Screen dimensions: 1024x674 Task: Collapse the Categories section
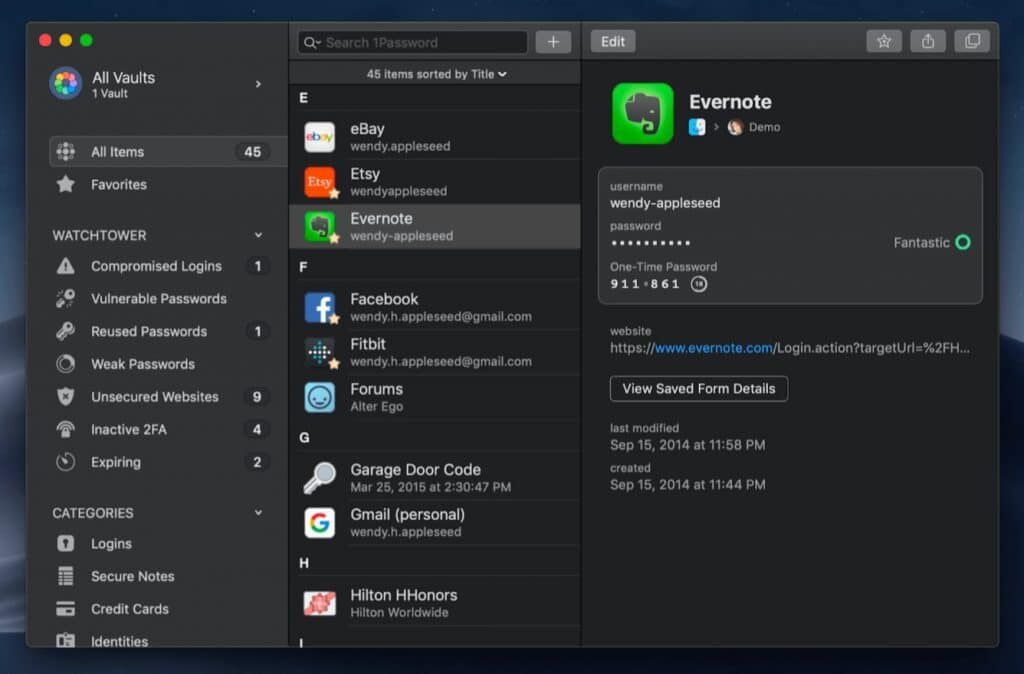pyautogui.click(x=258, y=512)
